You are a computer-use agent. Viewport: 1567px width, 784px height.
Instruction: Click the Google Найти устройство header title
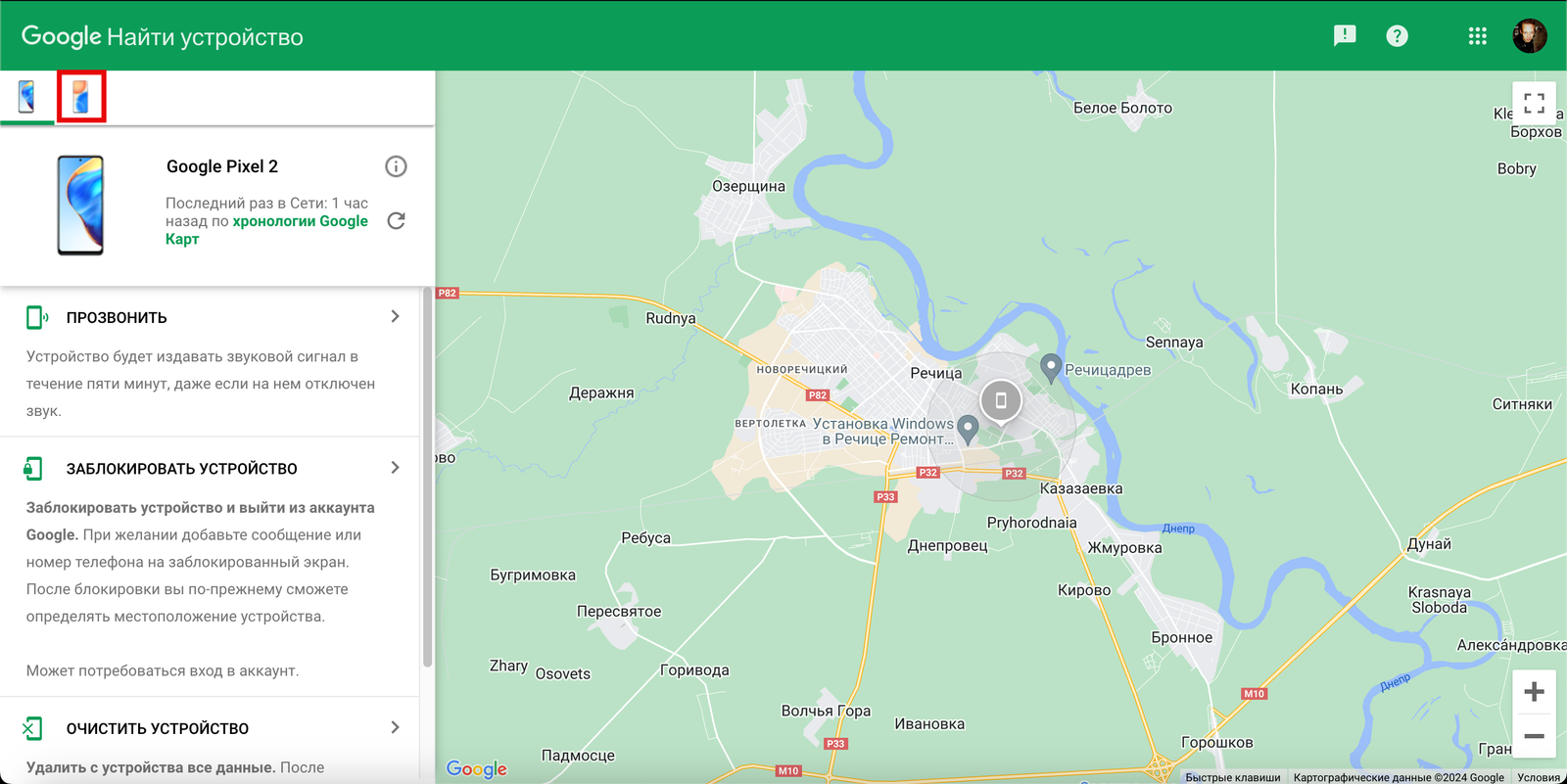[163, 36]
